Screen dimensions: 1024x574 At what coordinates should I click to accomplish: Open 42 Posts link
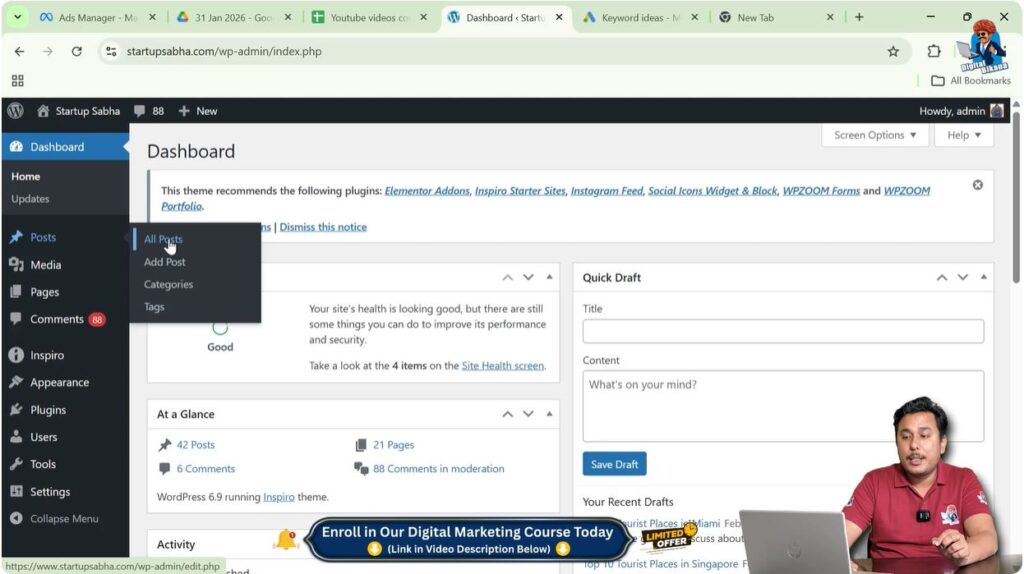click(x=196, y=445)
